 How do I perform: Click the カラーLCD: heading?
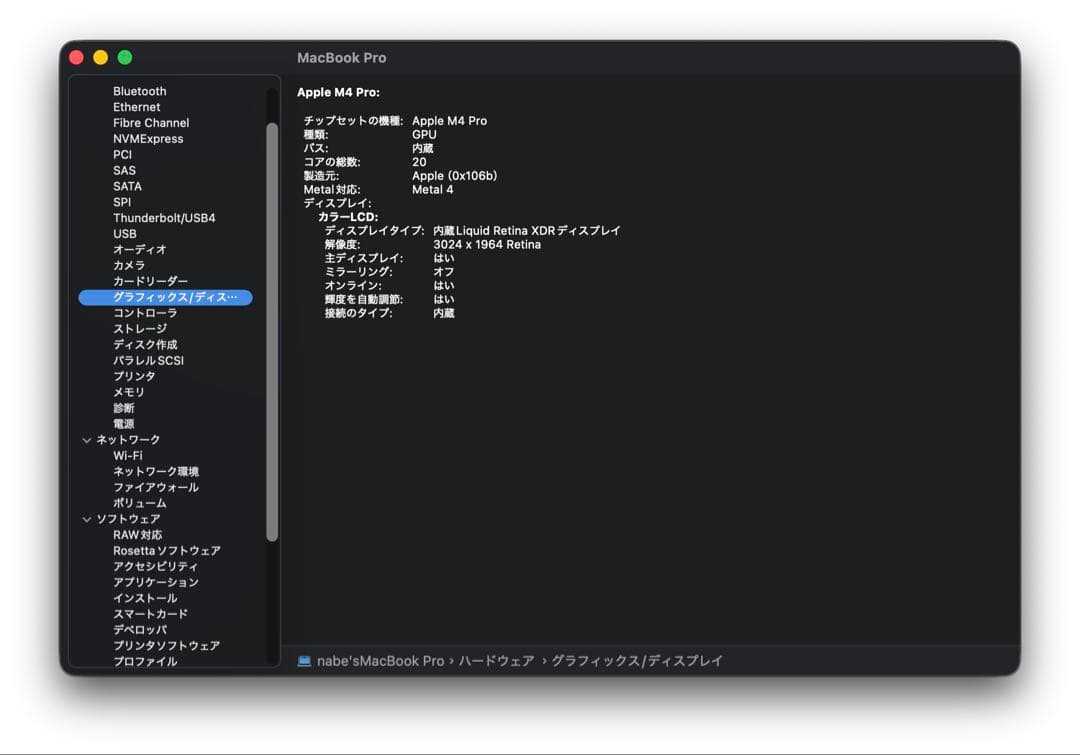[x=348, y=217]
